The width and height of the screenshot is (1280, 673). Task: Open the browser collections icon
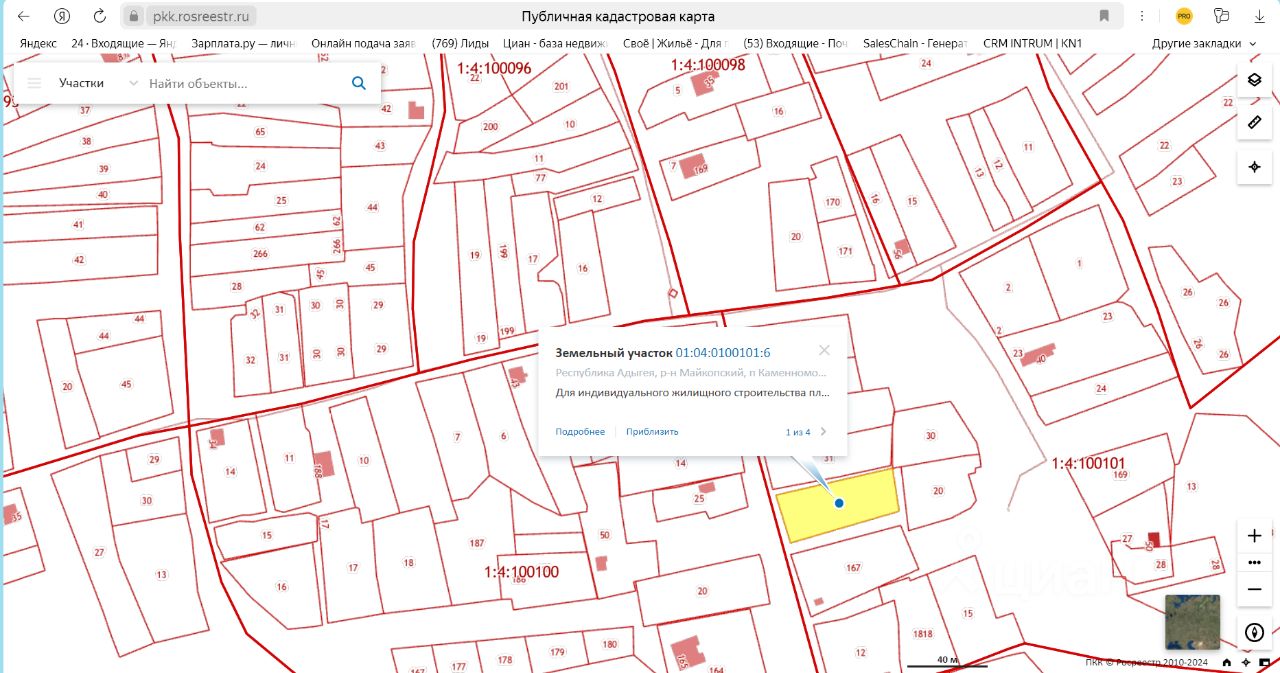click(x=1221, y=16)
